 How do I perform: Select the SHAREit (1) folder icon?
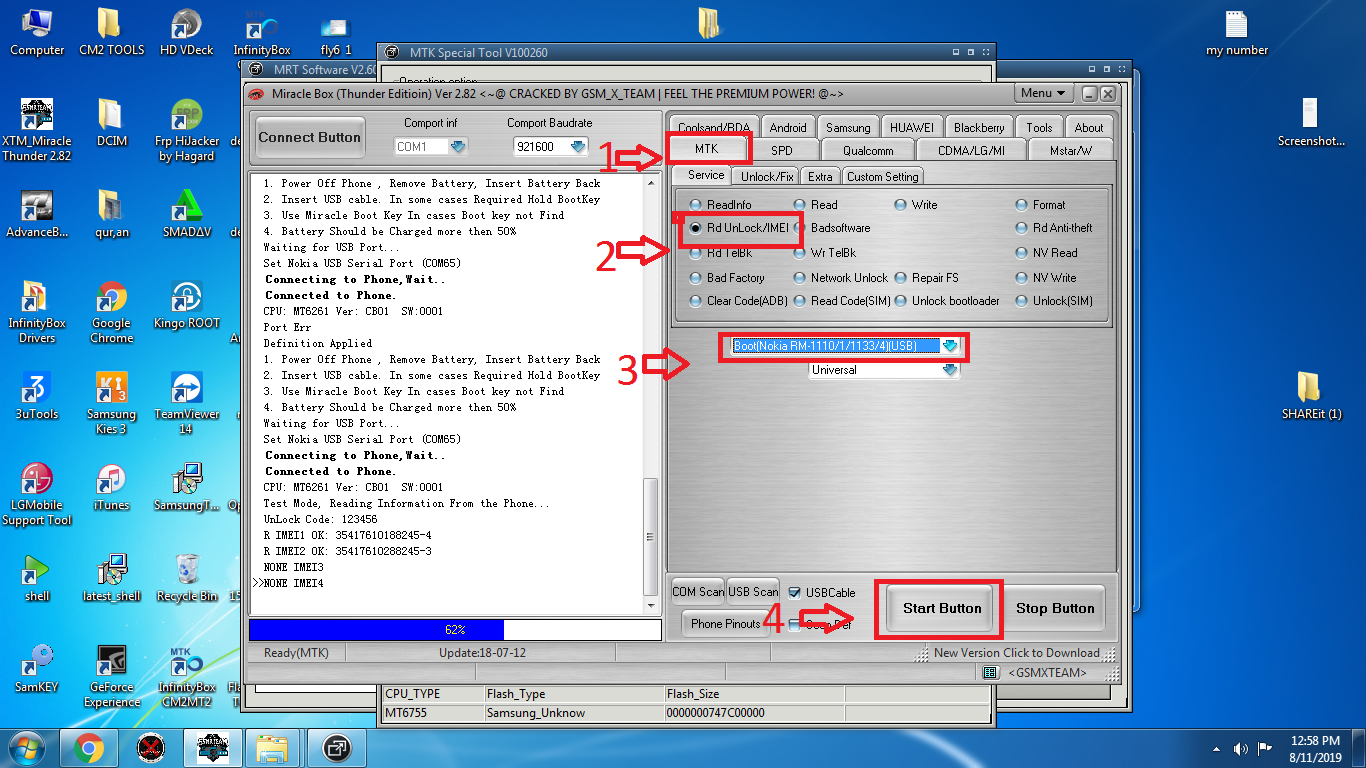coord(1311,396)
